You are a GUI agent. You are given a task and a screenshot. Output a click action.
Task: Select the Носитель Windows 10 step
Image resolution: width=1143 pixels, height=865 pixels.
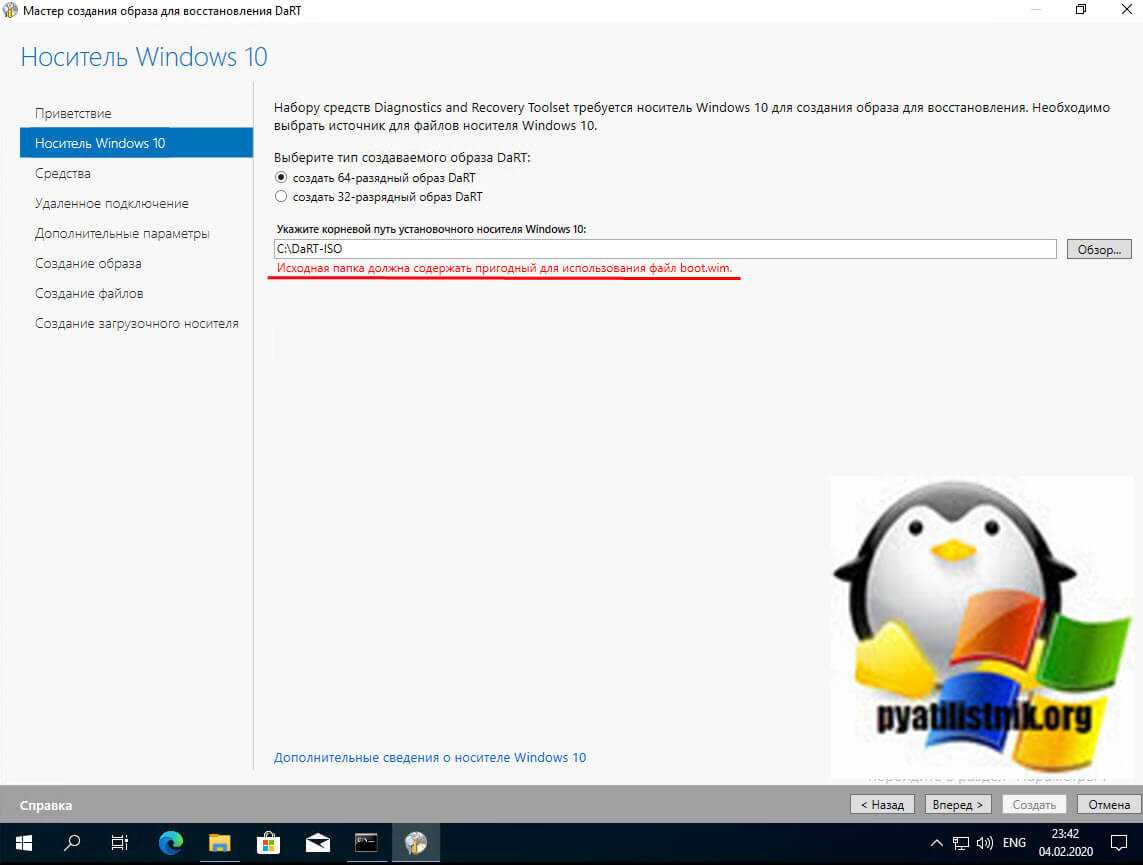[x=136, y=143]
